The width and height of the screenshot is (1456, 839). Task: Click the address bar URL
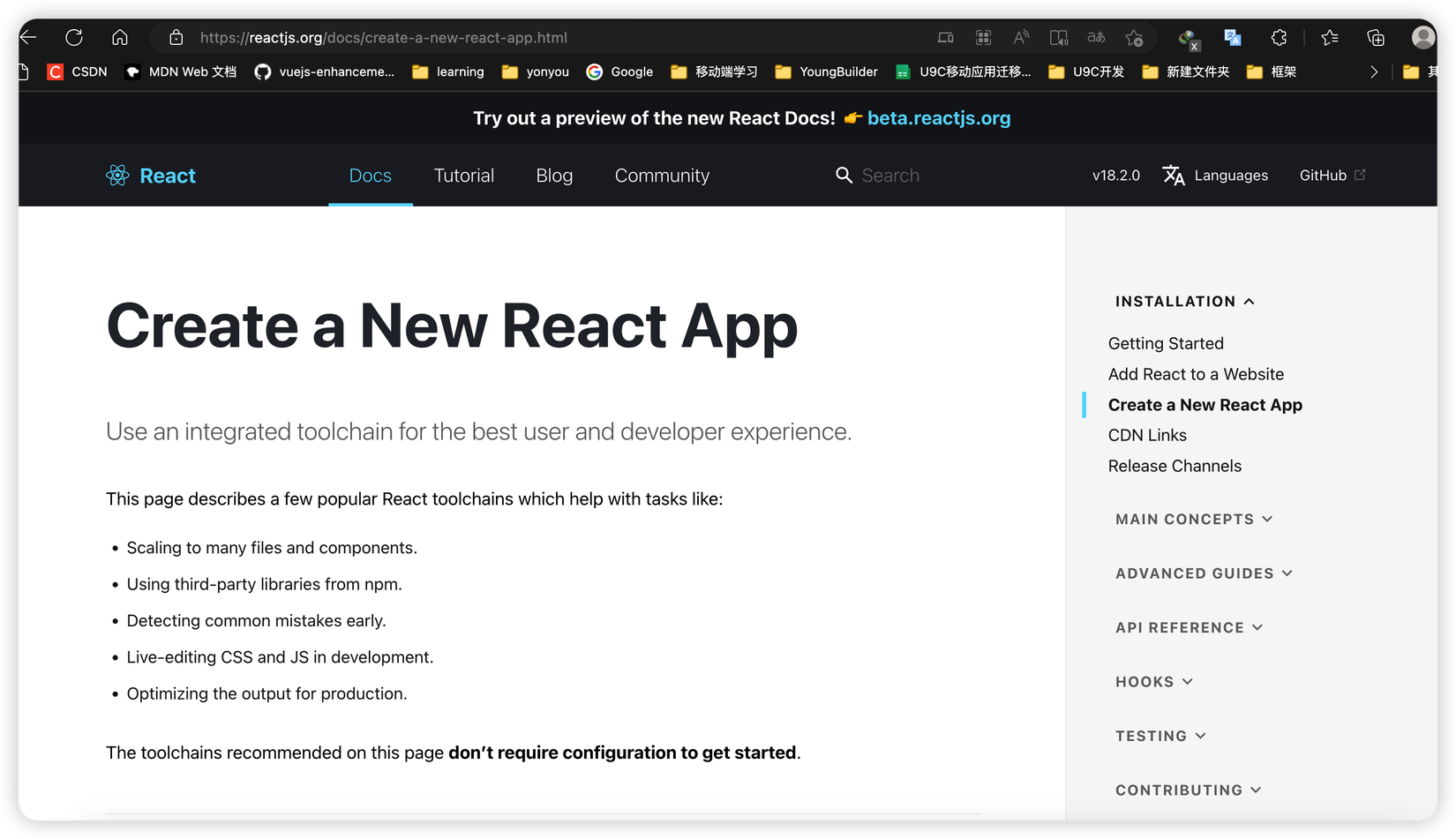(x=384, y=38)
